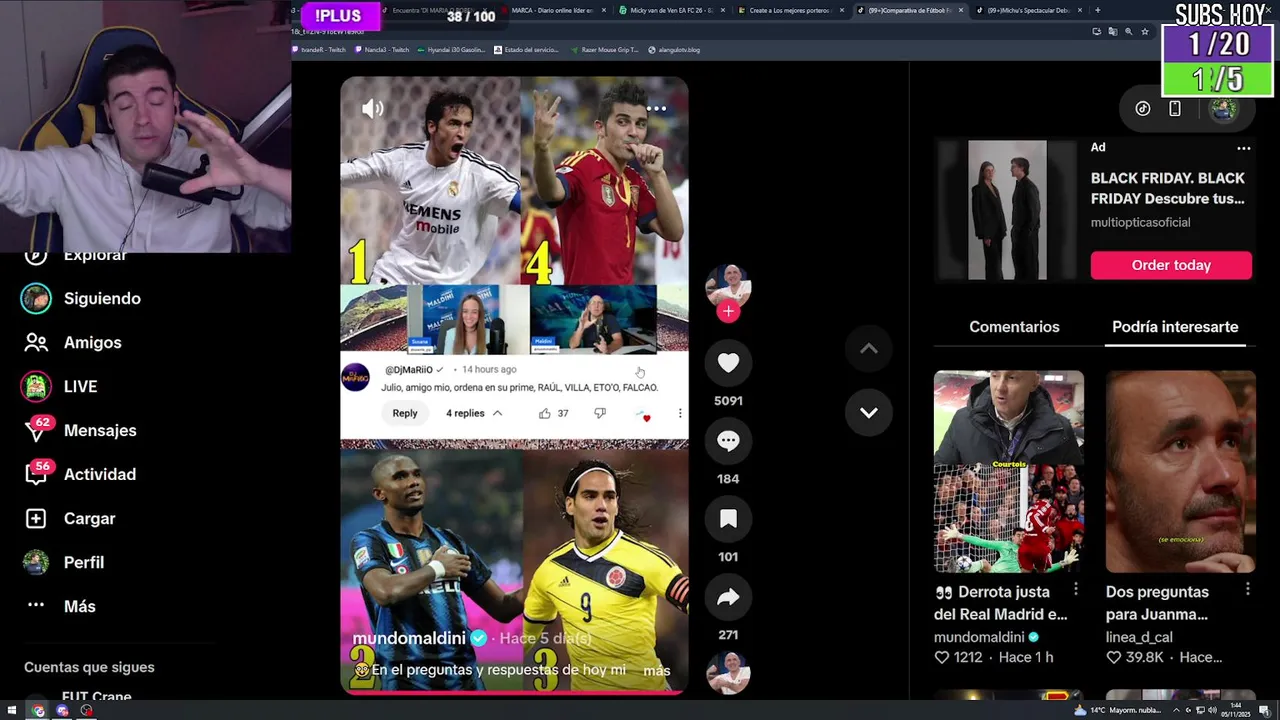Open a new browser tab with plus

1098,10
